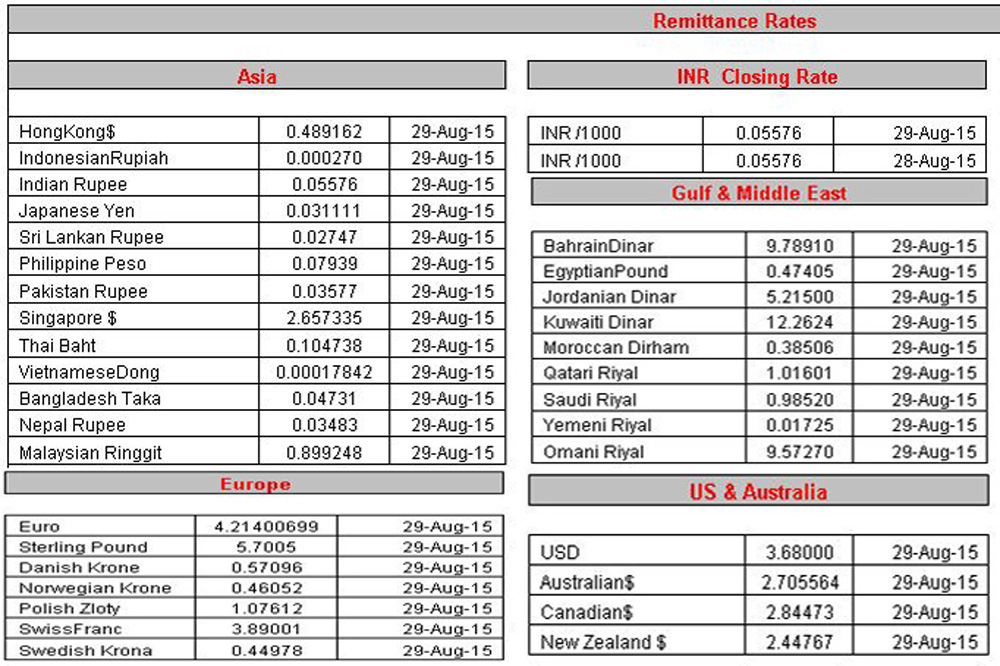Click the Singapore $ rate value 2.657335

(324, 318)
